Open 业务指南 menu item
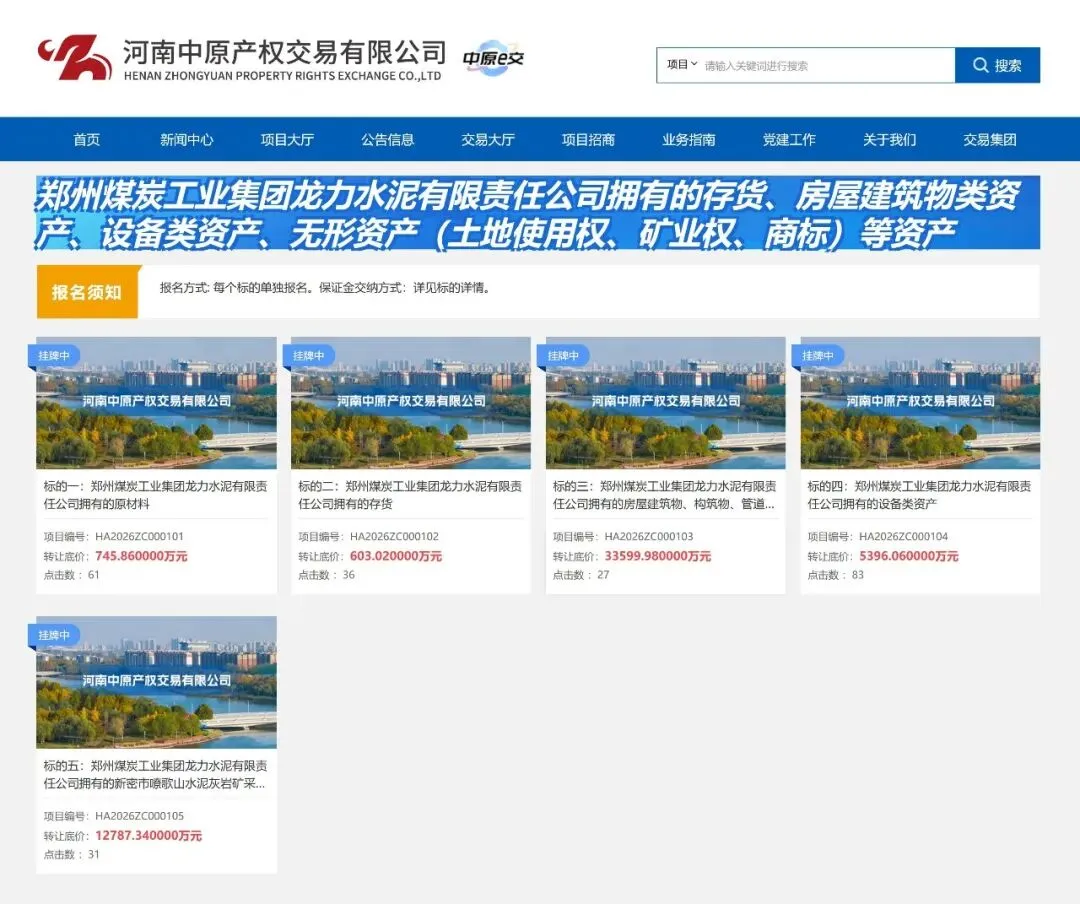1080x904 pixels. 689,140
